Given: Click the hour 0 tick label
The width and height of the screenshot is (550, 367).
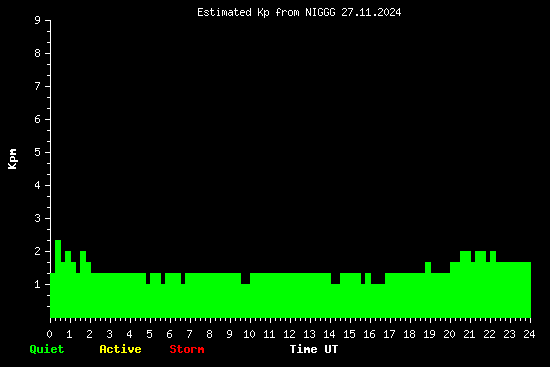Looking at the screenshot, I should tap(49, 334).
